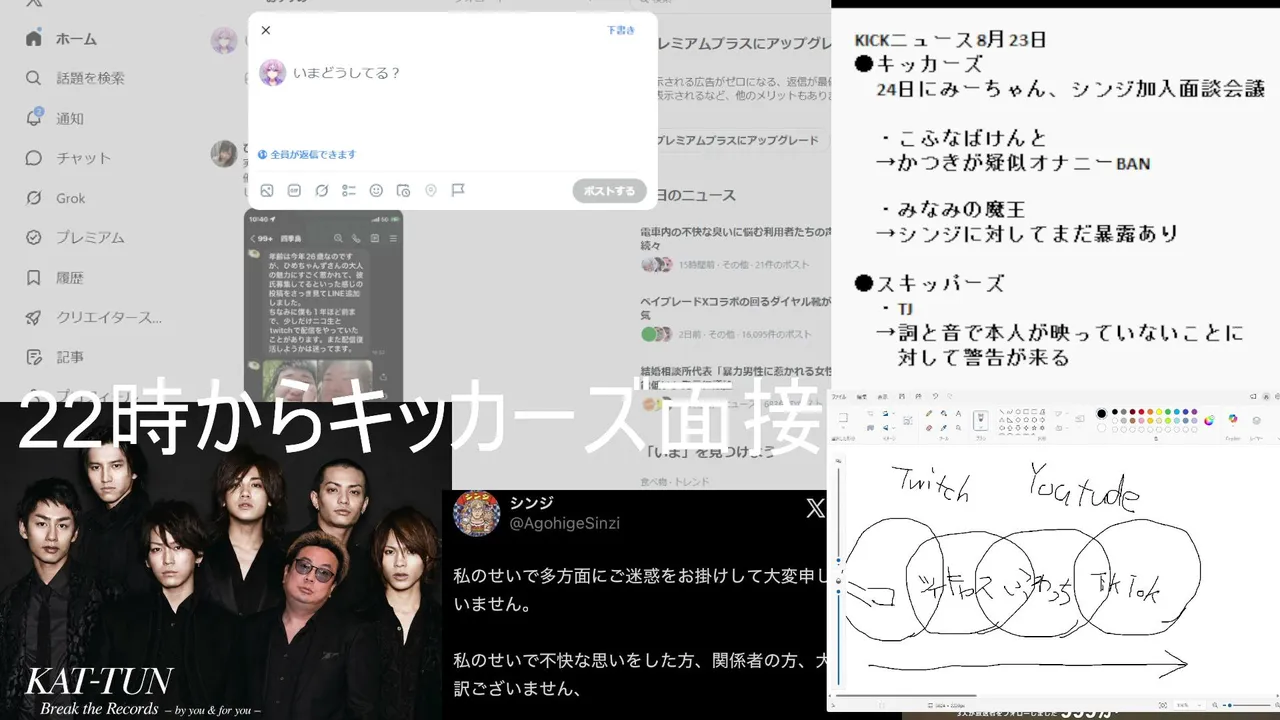
Task: Click the @AgohigeSinzi handle
Action: coord(566,523)
